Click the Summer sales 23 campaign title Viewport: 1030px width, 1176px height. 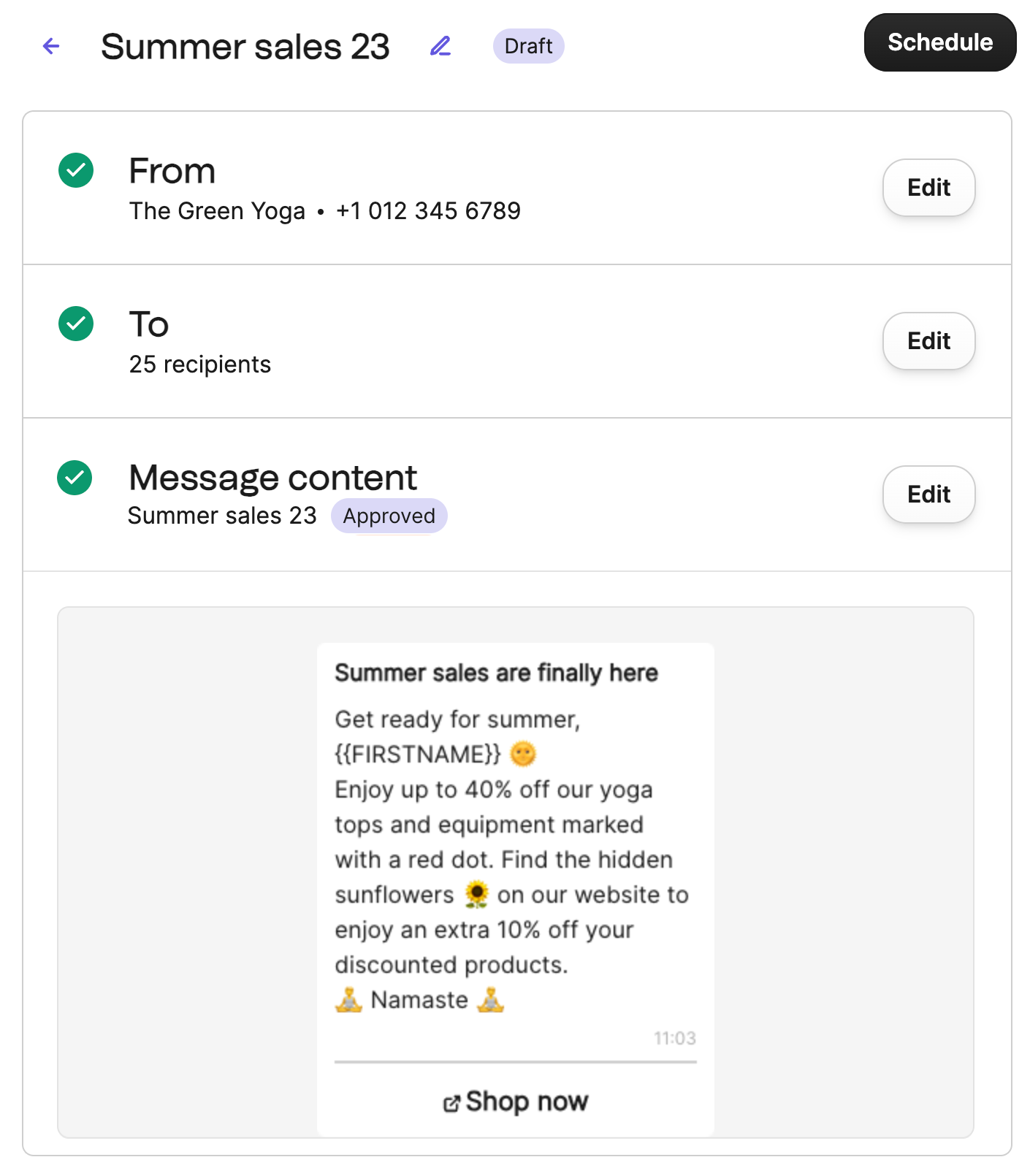point(245,47)
